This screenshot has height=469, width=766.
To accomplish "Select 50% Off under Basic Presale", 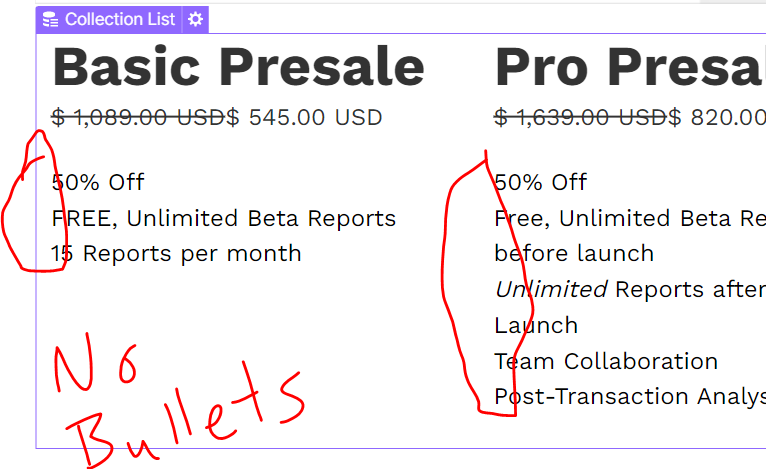I will coord(98,182).
